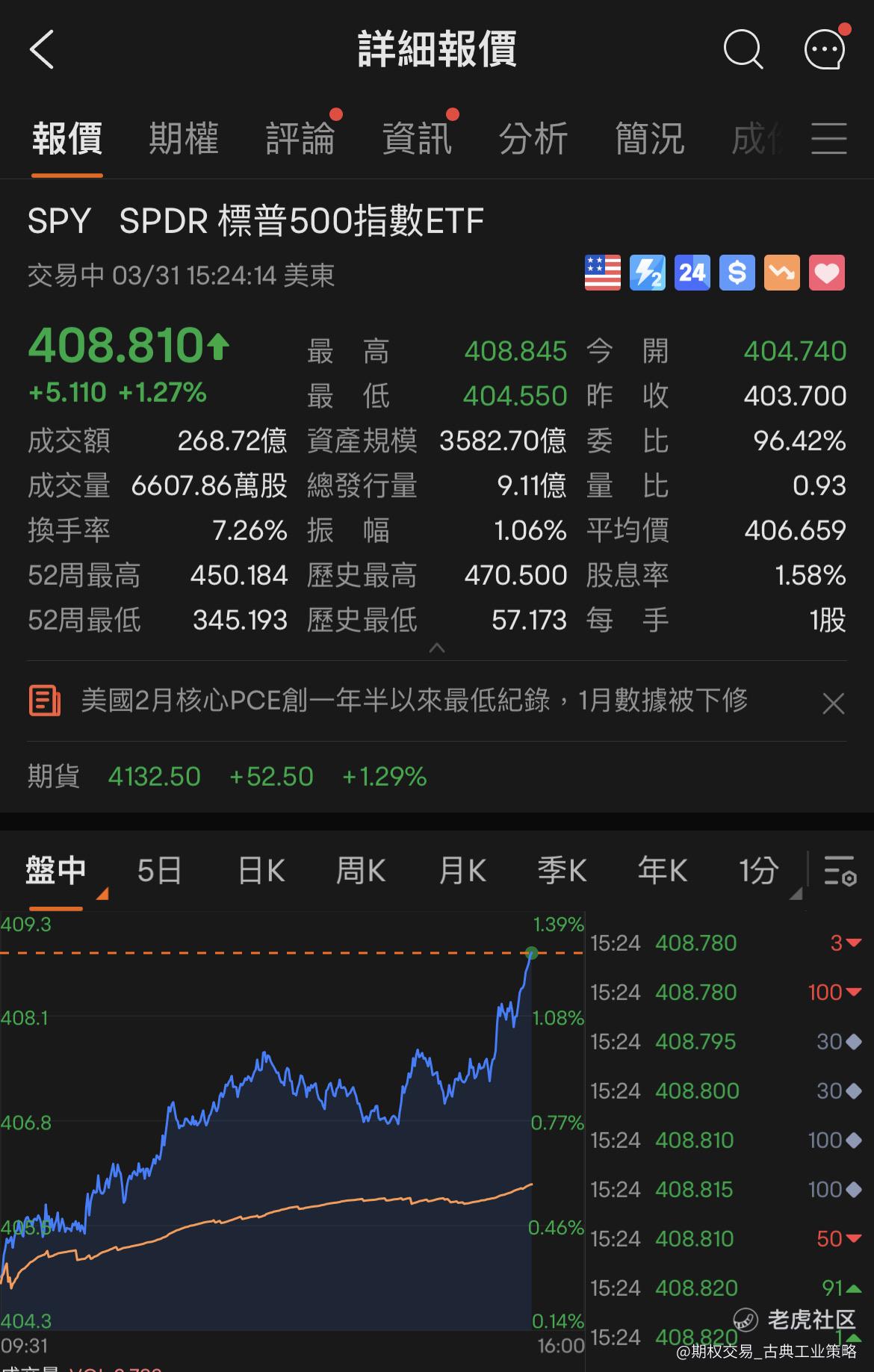Select the 1分 chart tab
This screenshot has height=1372, width=874.
tap(758, 871)
